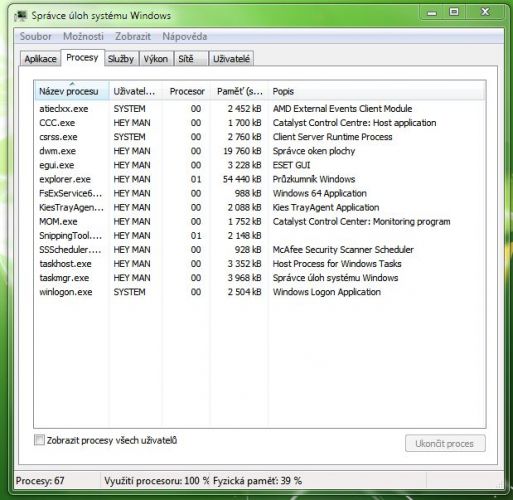Minimize the Task Manager window
The height and width of the screenshot is (500, 513).
coord(432,13)
